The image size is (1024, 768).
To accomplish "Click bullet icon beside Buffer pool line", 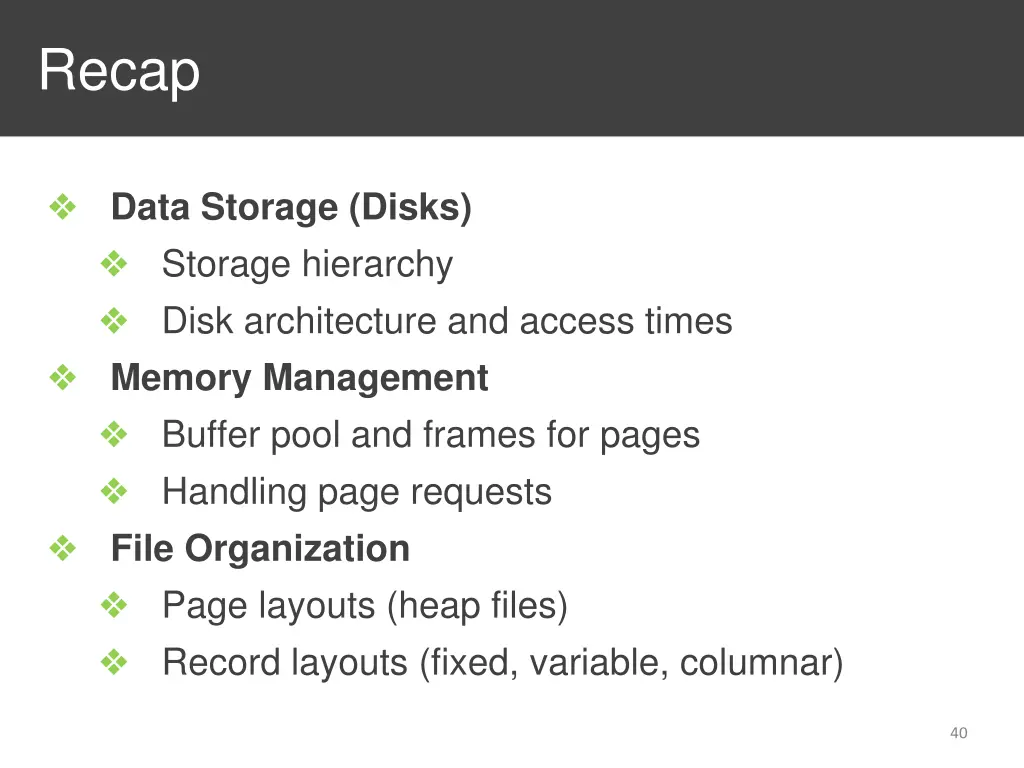I will 114,434.
